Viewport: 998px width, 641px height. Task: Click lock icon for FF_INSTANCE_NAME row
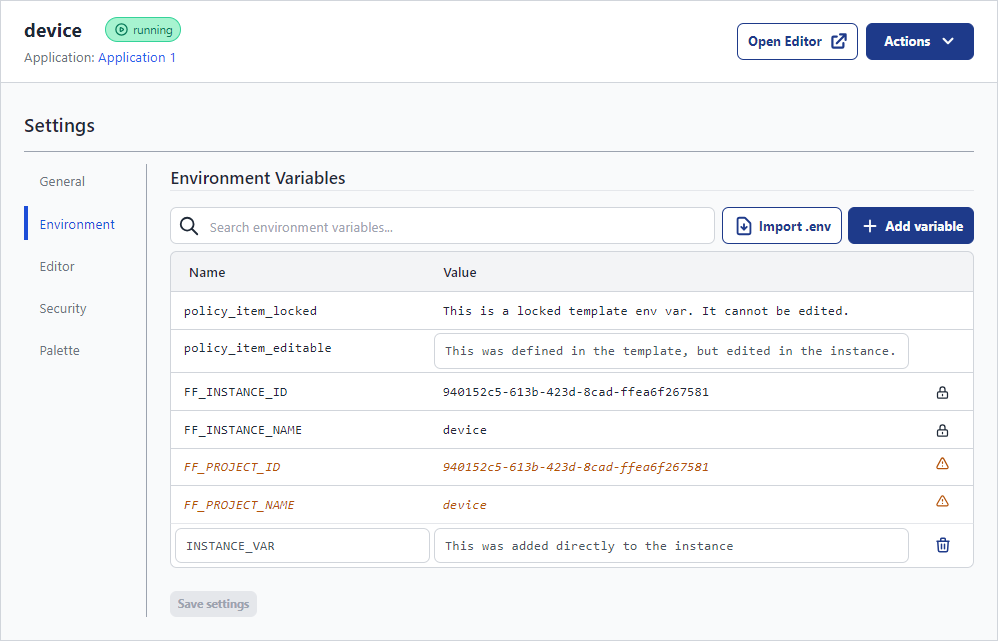coord(941,431)
